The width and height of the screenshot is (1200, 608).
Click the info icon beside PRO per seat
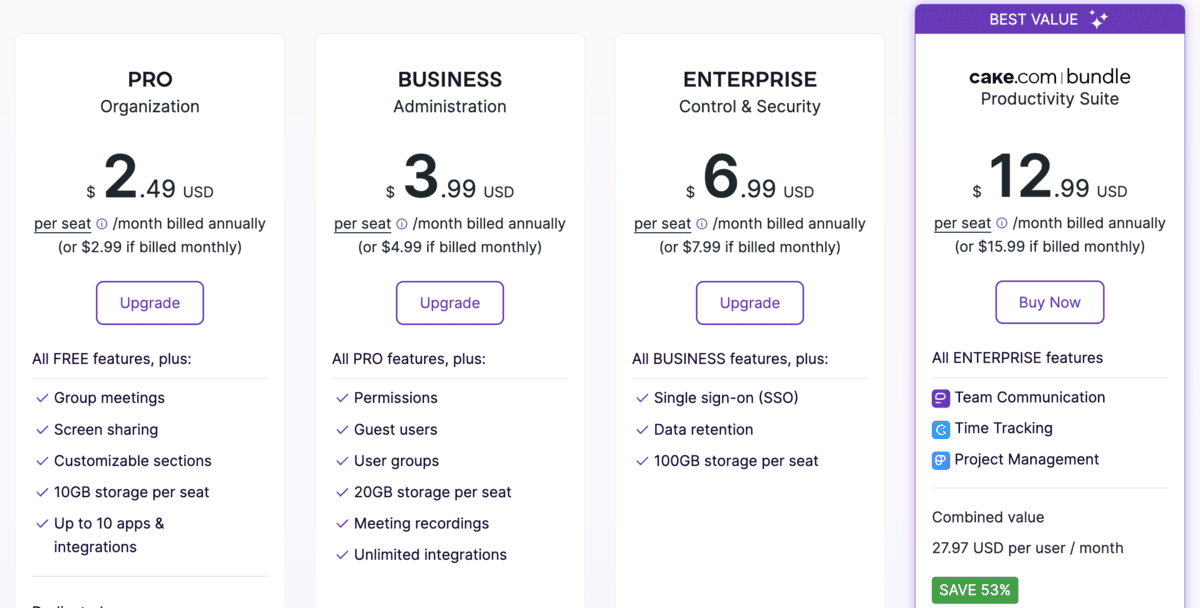tap(102, 225)
